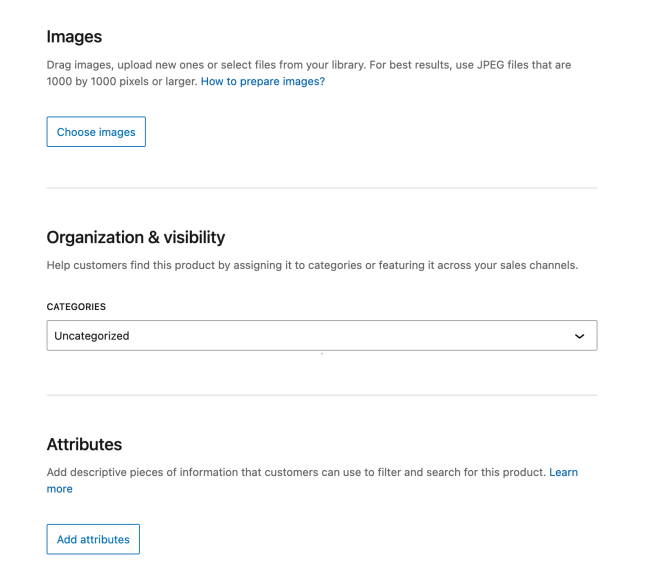Follow the "Learn" link in Attributes description
This screenshot has height=576, width=650.
pyautogui.click(x=563, y=472)
